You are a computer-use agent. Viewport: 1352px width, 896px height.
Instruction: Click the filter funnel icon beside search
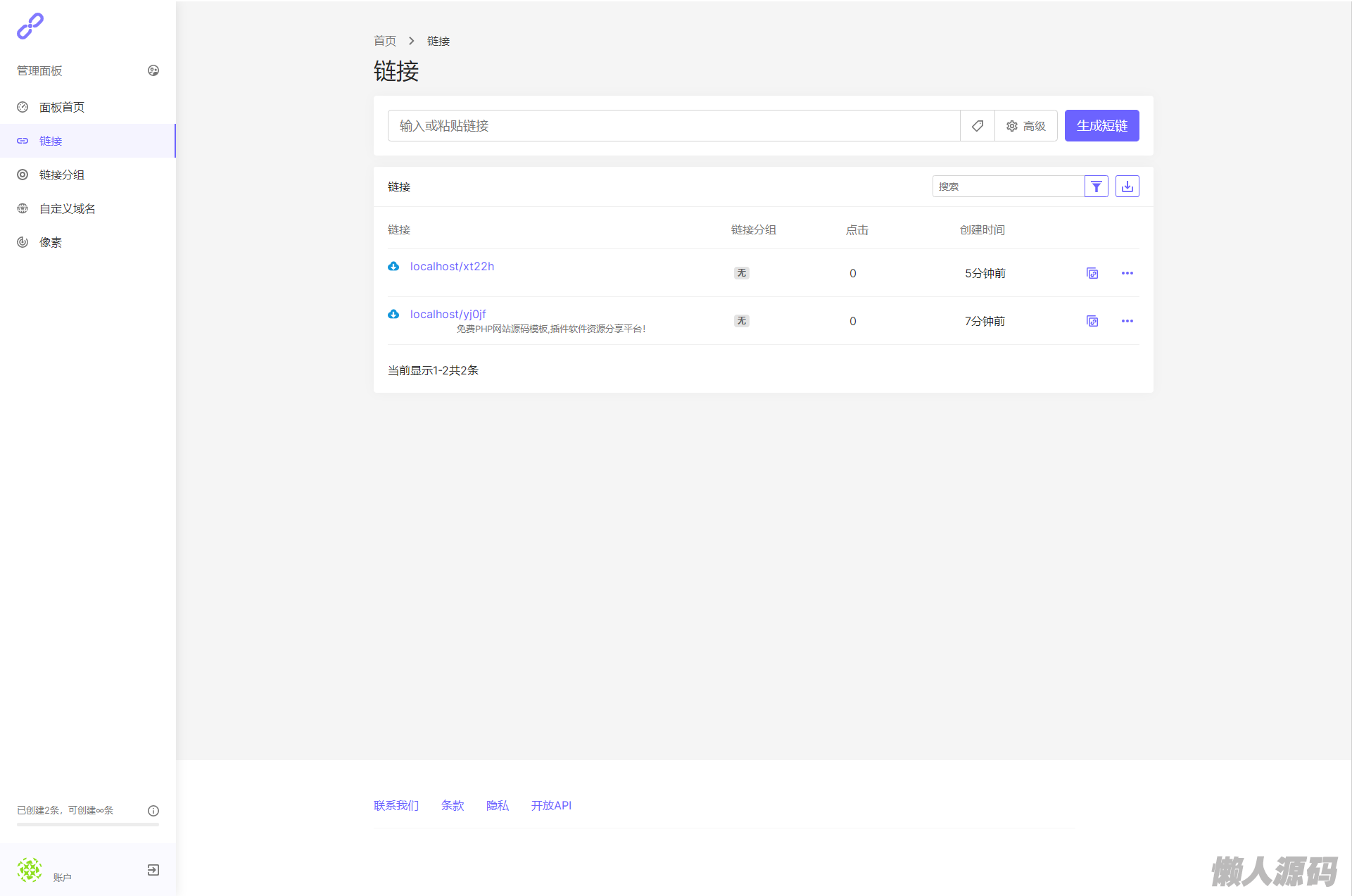coord(1096,187)
